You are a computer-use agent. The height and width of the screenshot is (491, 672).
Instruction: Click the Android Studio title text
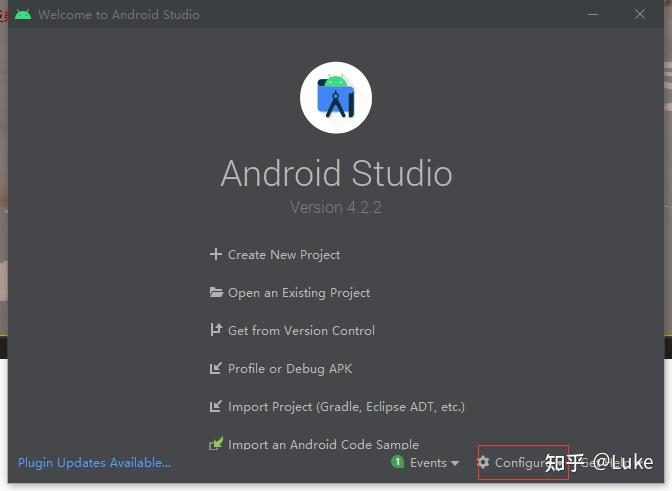tap(336, 173)
